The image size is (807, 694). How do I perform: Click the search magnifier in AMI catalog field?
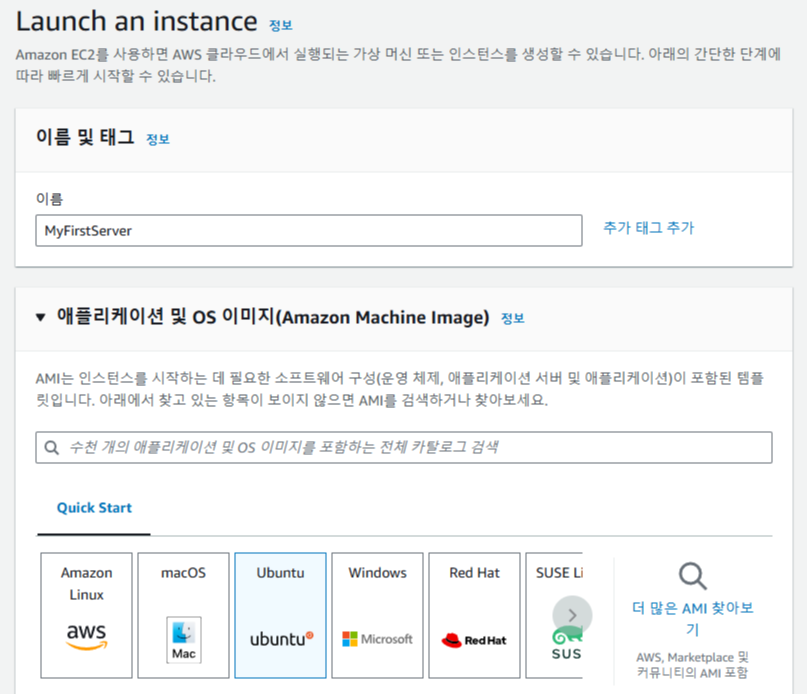(x=51, y=447)
